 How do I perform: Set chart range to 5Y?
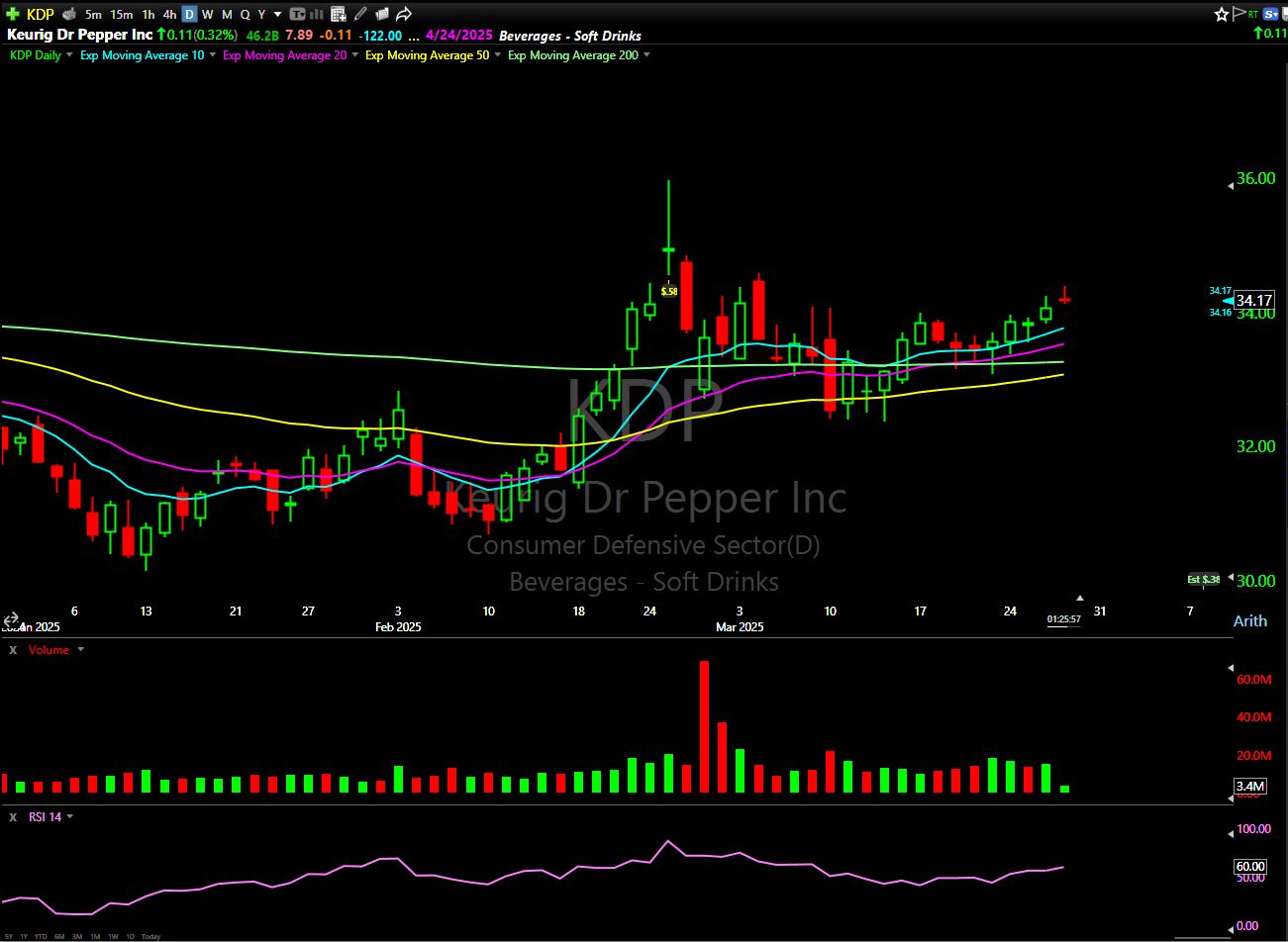point(9,936)
